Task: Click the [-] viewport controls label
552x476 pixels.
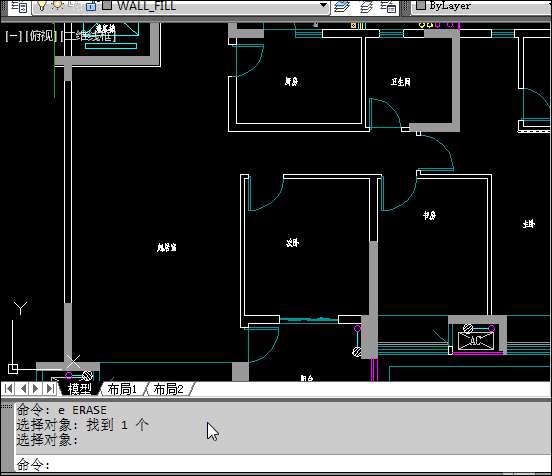Action: 13,36
